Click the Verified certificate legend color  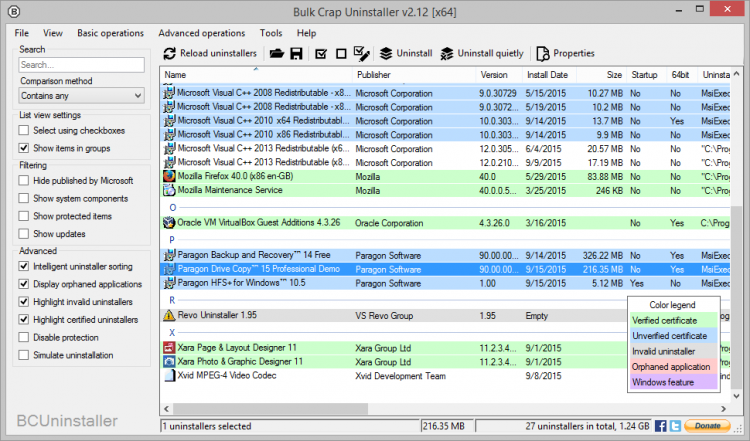click(673, 320)
